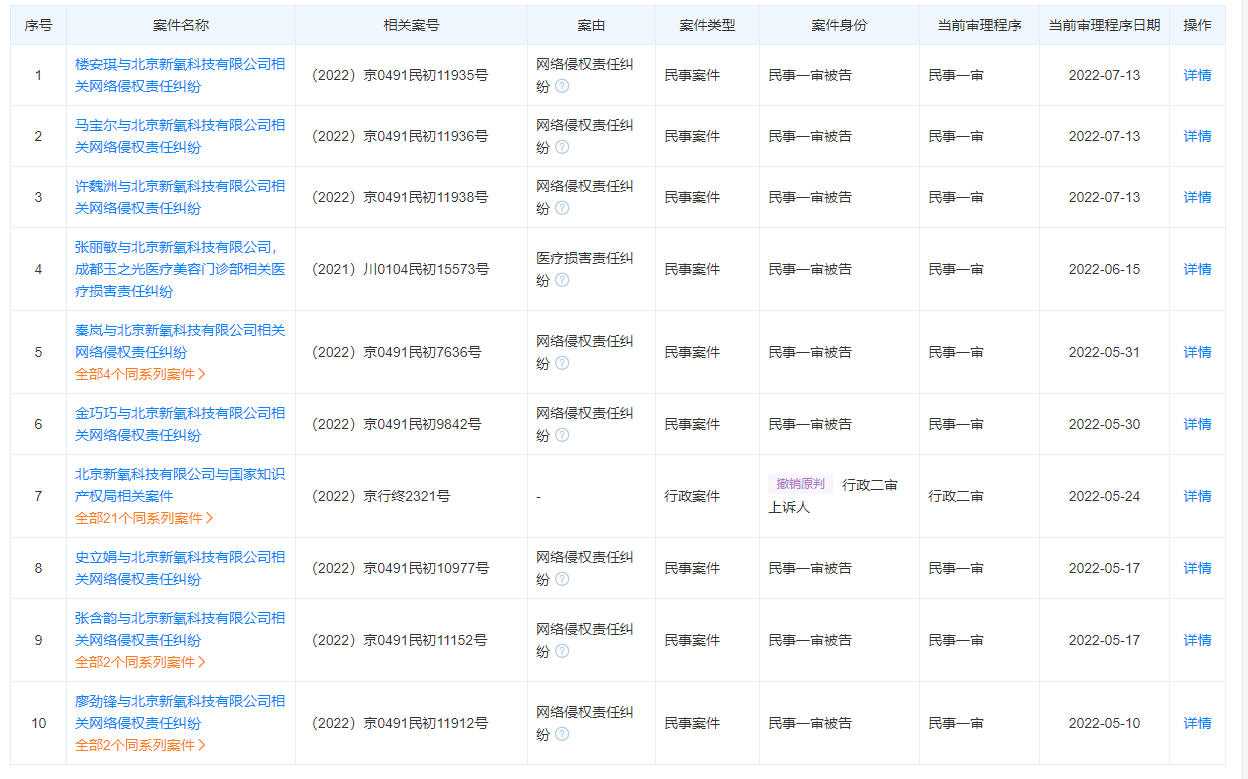Viewport: 1248px width, 779px height.
Task: Click question mark icon in row 8 案由
Action: (562, 579)
